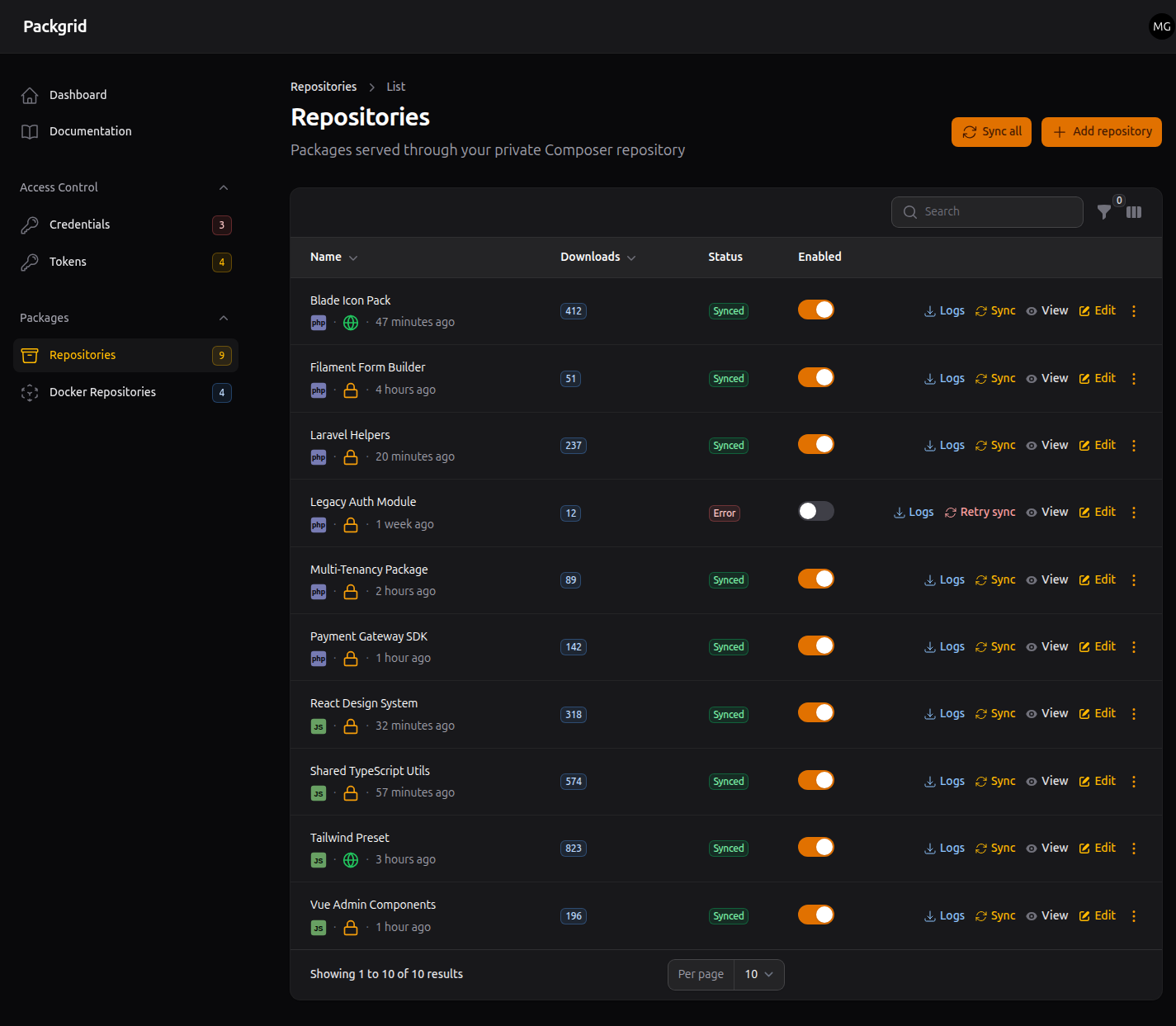
Task: Switch off Shared TypeScript Utils toggle
Action: pyautogui.click(x=816, y=780)
